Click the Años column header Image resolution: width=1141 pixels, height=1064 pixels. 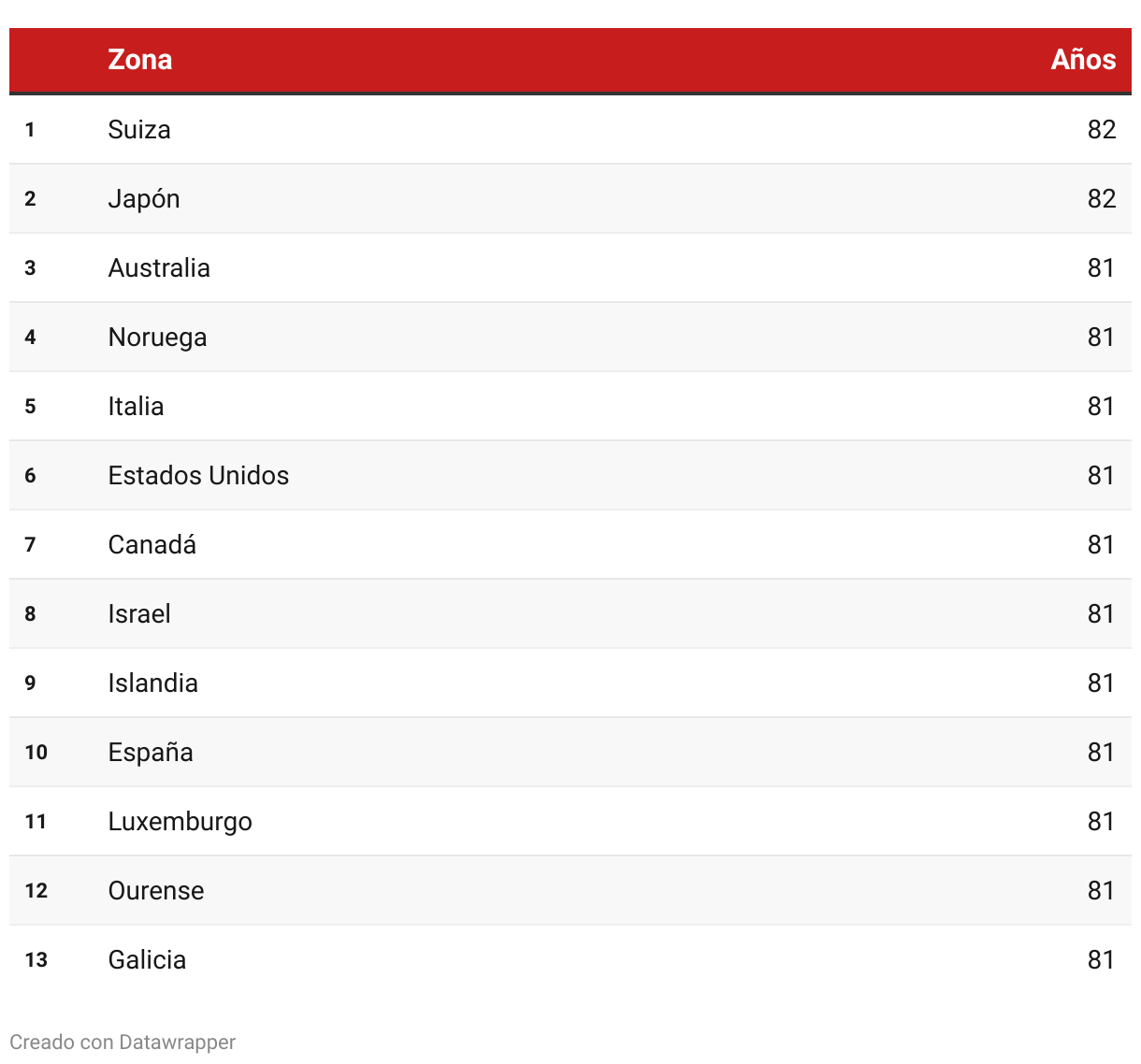[x=1083, y=60]
